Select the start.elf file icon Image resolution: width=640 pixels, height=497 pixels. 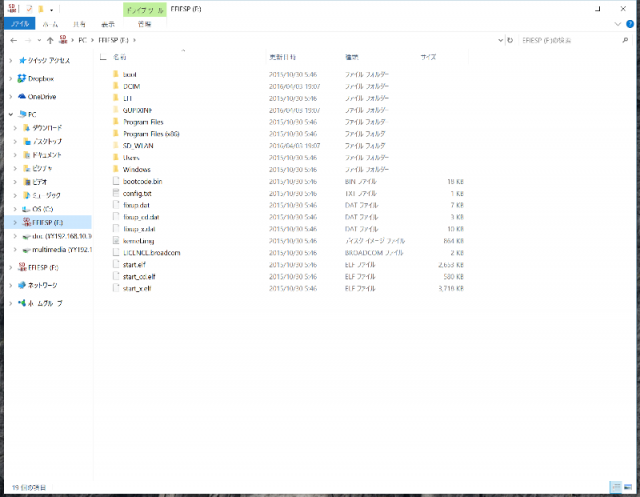[116, 264]
